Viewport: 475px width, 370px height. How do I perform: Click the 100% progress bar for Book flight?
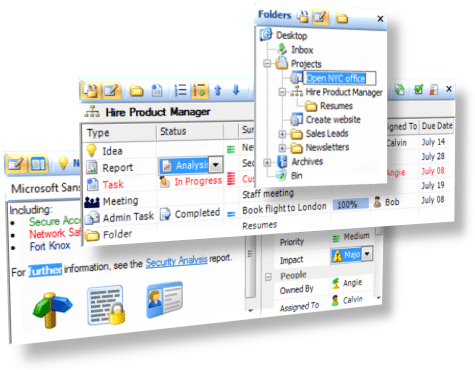click(351, 204)
